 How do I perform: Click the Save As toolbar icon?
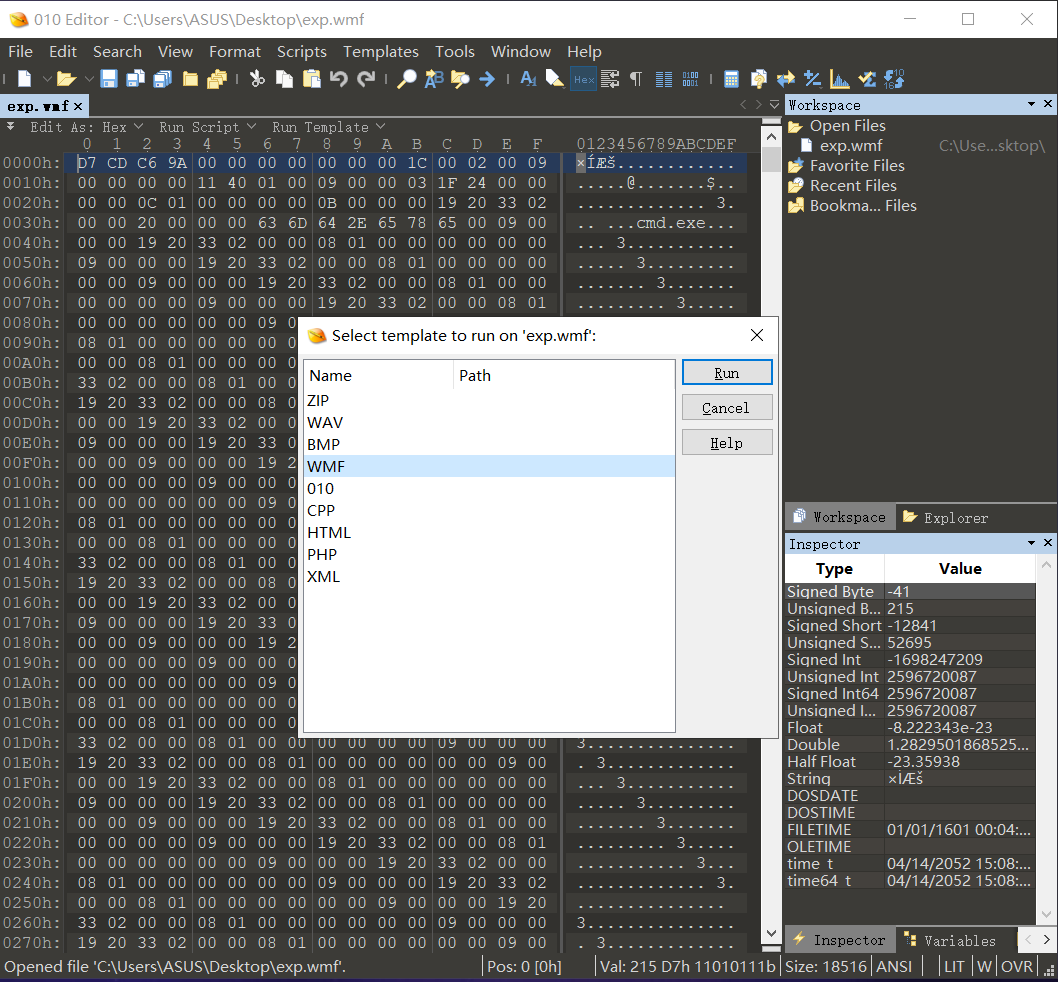(x=136, y=79)
